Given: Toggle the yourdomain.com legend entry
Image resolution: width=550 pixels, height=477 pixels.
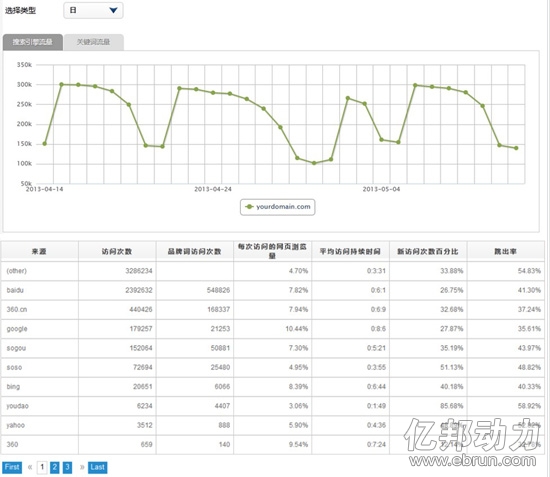Looking at the screenshot, I should click(x=278, y=207).
